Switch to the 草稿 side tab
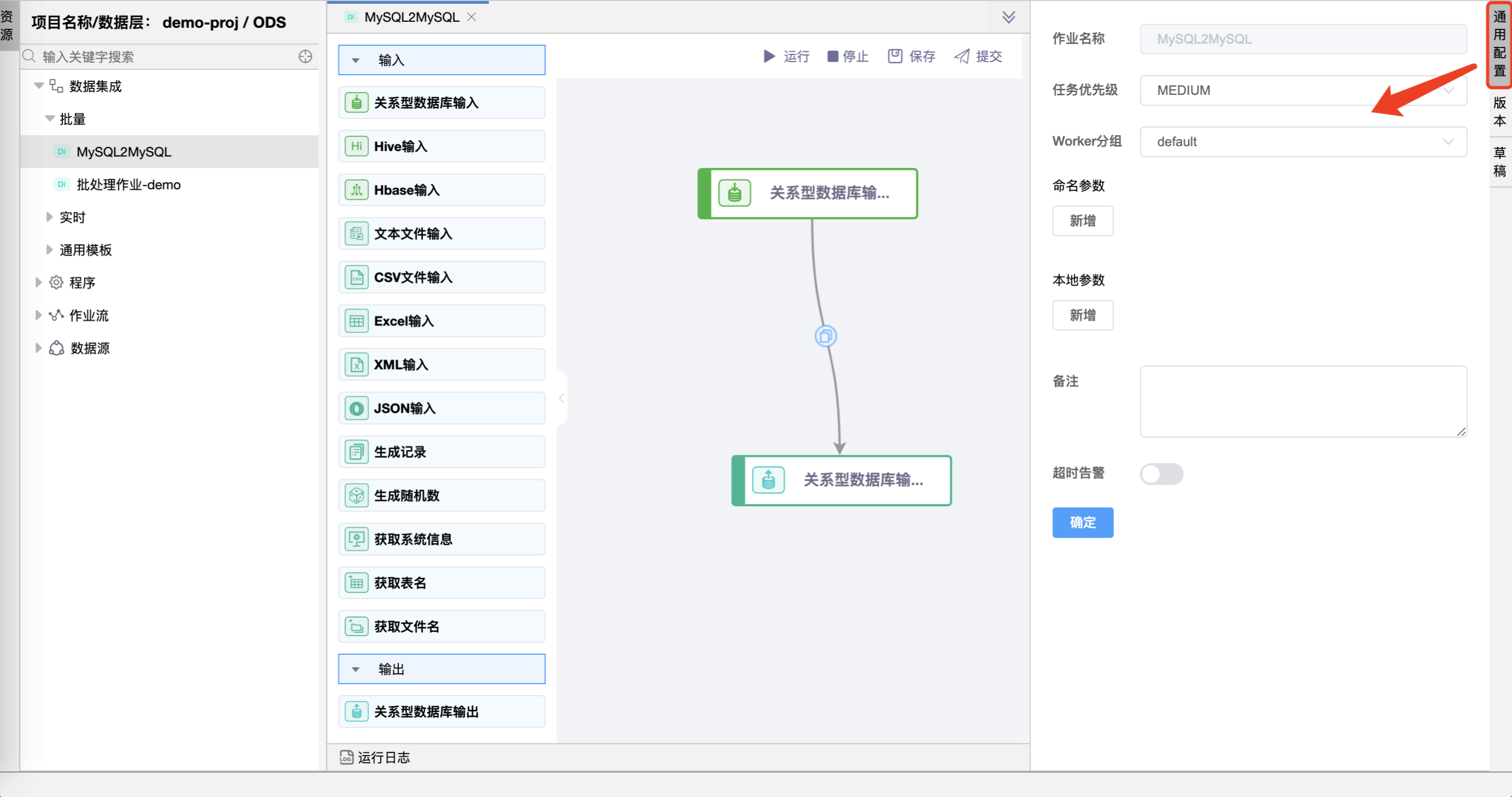Image resolution: width=1512 pixels, height=797 pixels. 1499,162
